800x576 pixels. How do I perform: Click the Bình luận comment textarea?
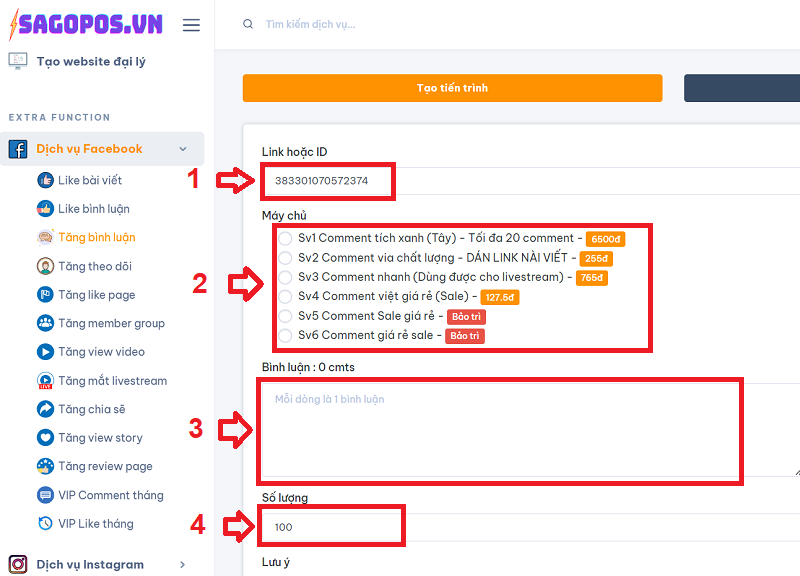point(500,430)
